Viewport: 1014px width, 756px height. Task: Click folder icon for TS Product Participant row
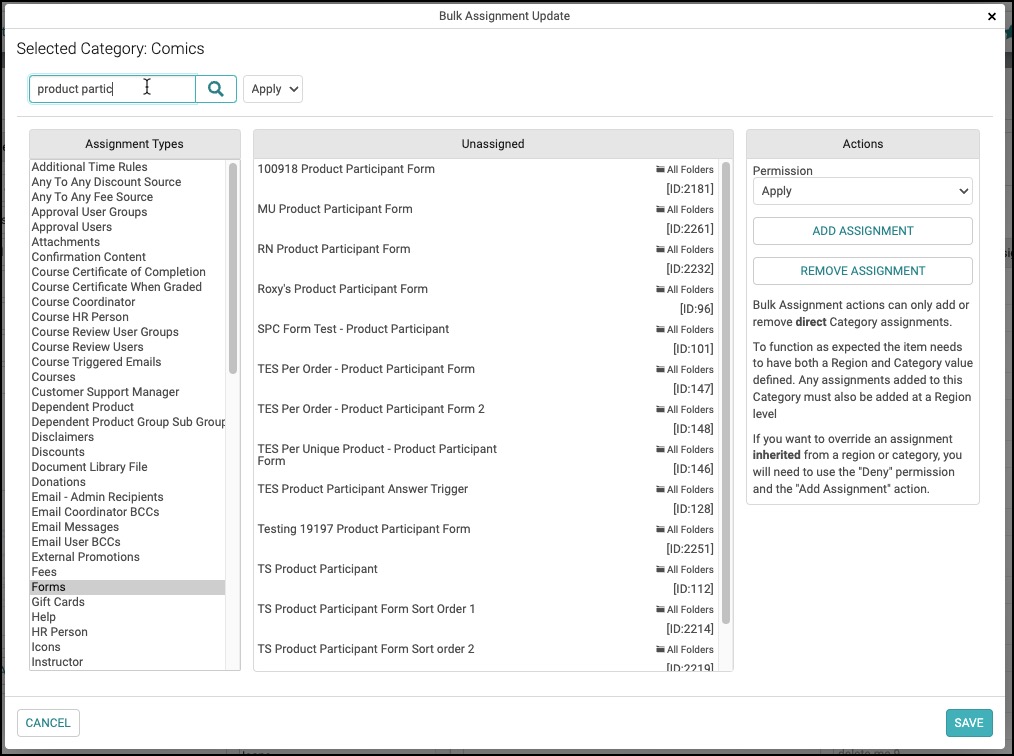point(660,570)
